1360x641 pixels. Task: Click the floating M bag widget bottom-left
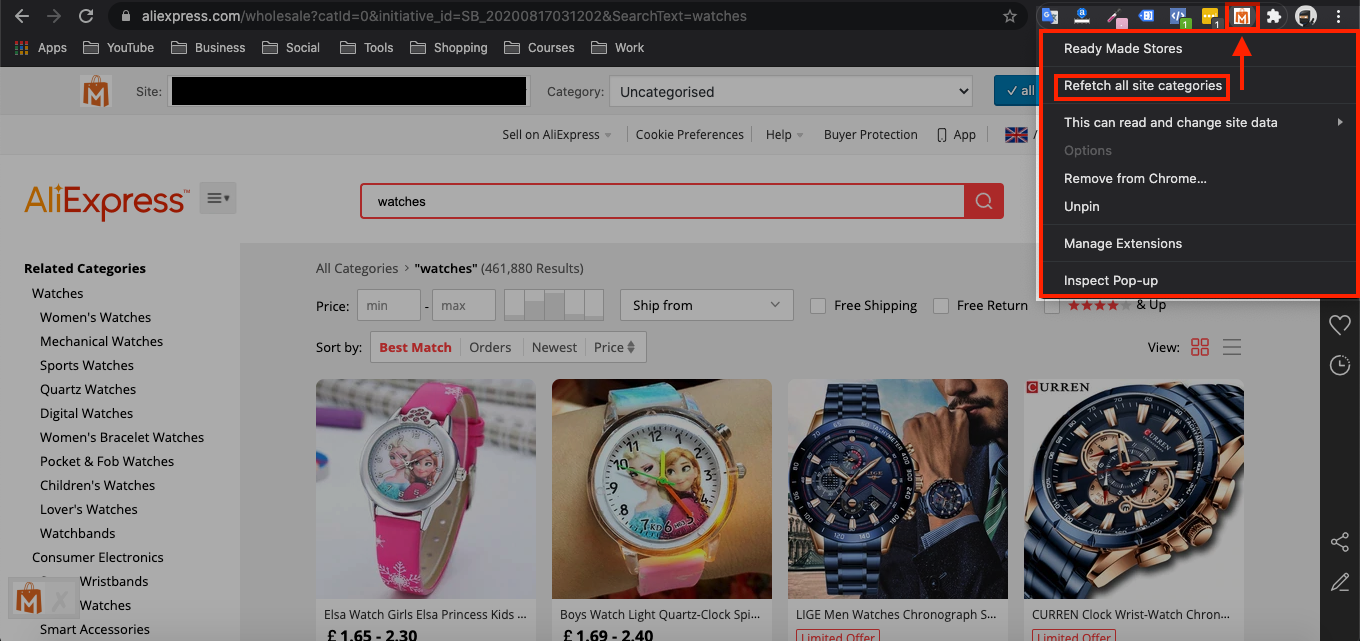(x=29, y=599)
